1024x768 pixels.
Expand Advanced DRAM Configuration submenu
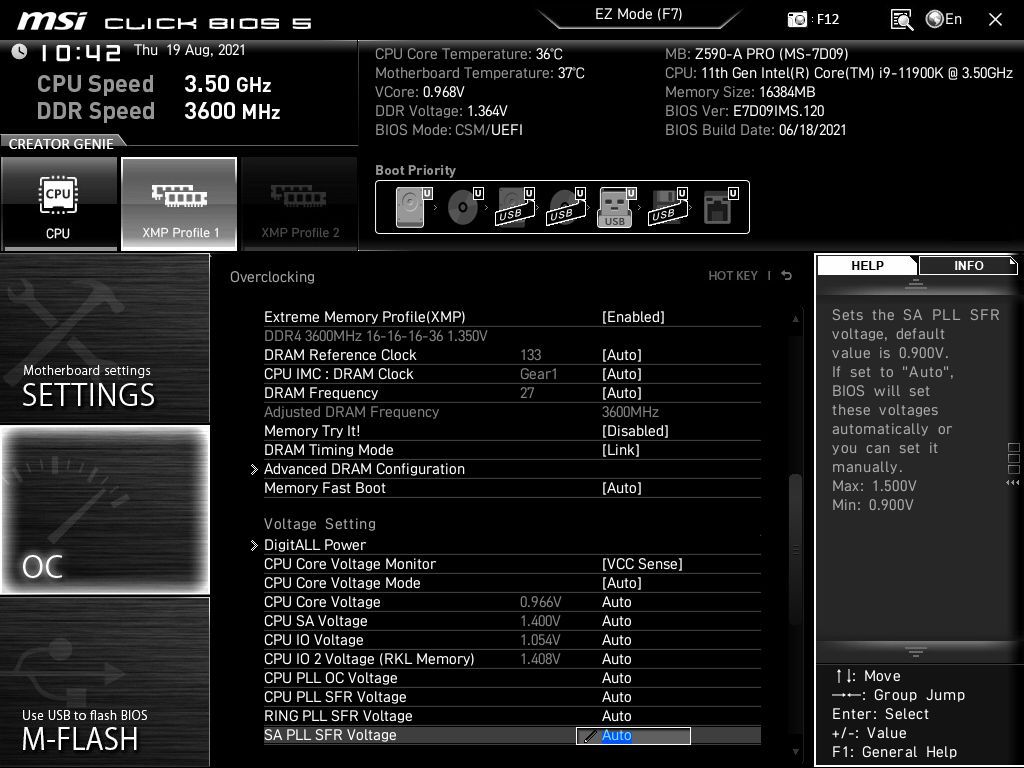click(x=364, y=469)
